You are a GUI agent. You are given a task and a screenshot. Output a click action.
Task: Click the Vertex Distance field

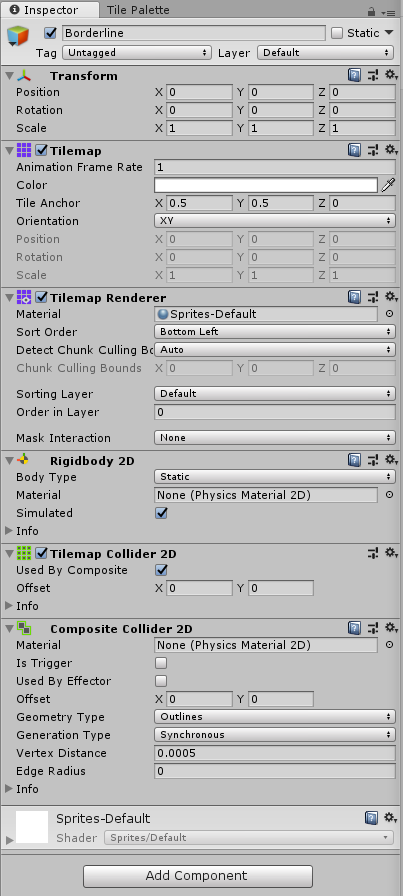(x=275, y=753)
